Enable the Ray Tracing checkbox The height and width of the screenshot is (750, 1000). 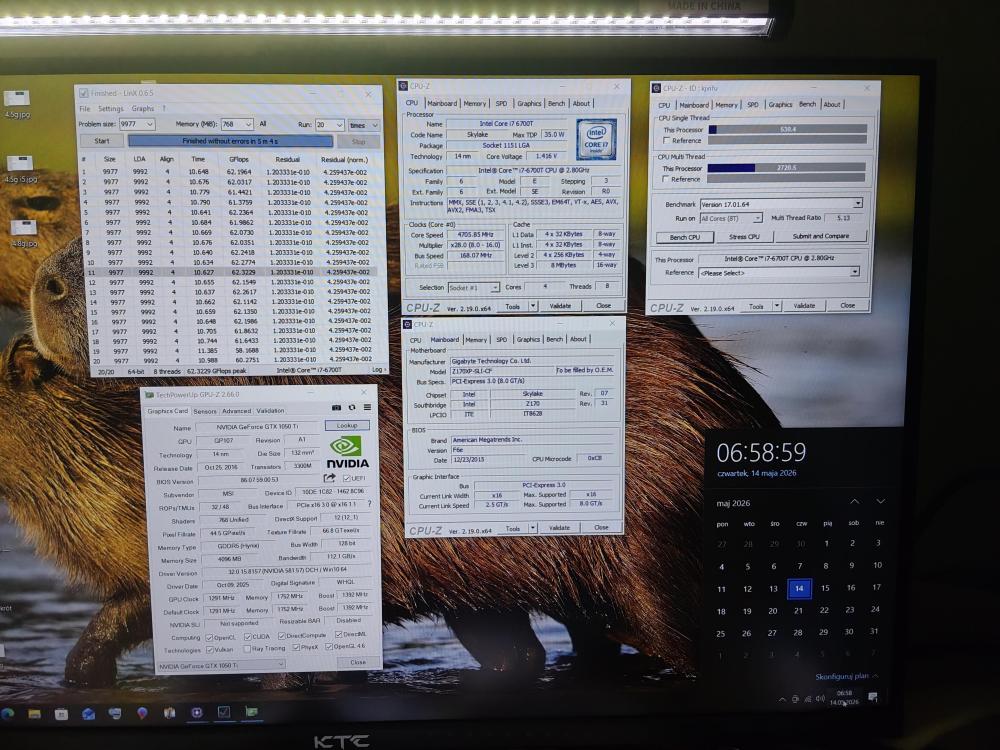coord(247,649)
